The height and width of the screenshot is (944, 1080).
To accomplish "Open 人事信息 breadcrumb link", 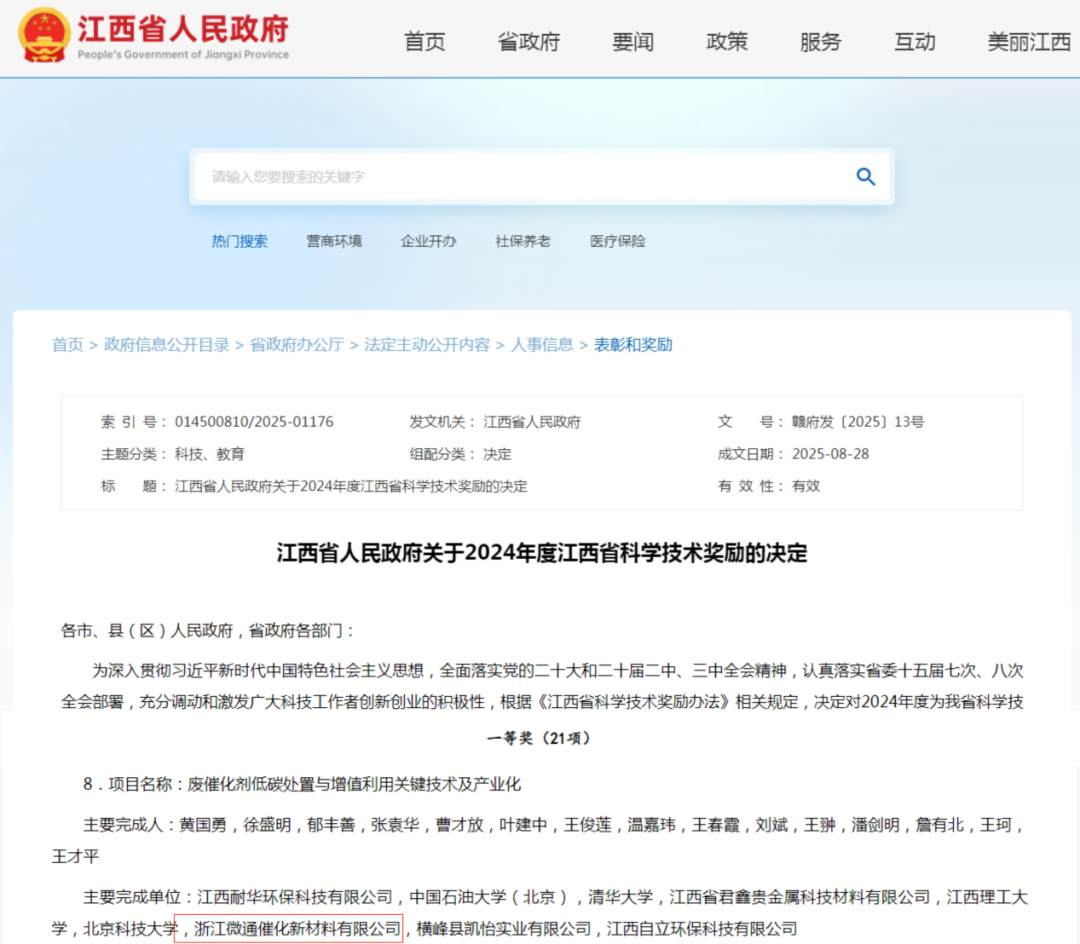I will (541, 344).
